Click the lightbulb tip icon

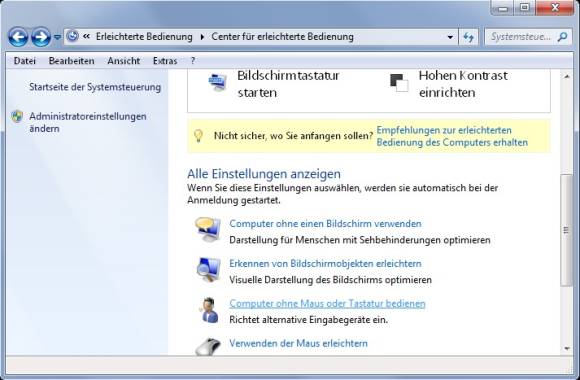[x=199, y=135]
